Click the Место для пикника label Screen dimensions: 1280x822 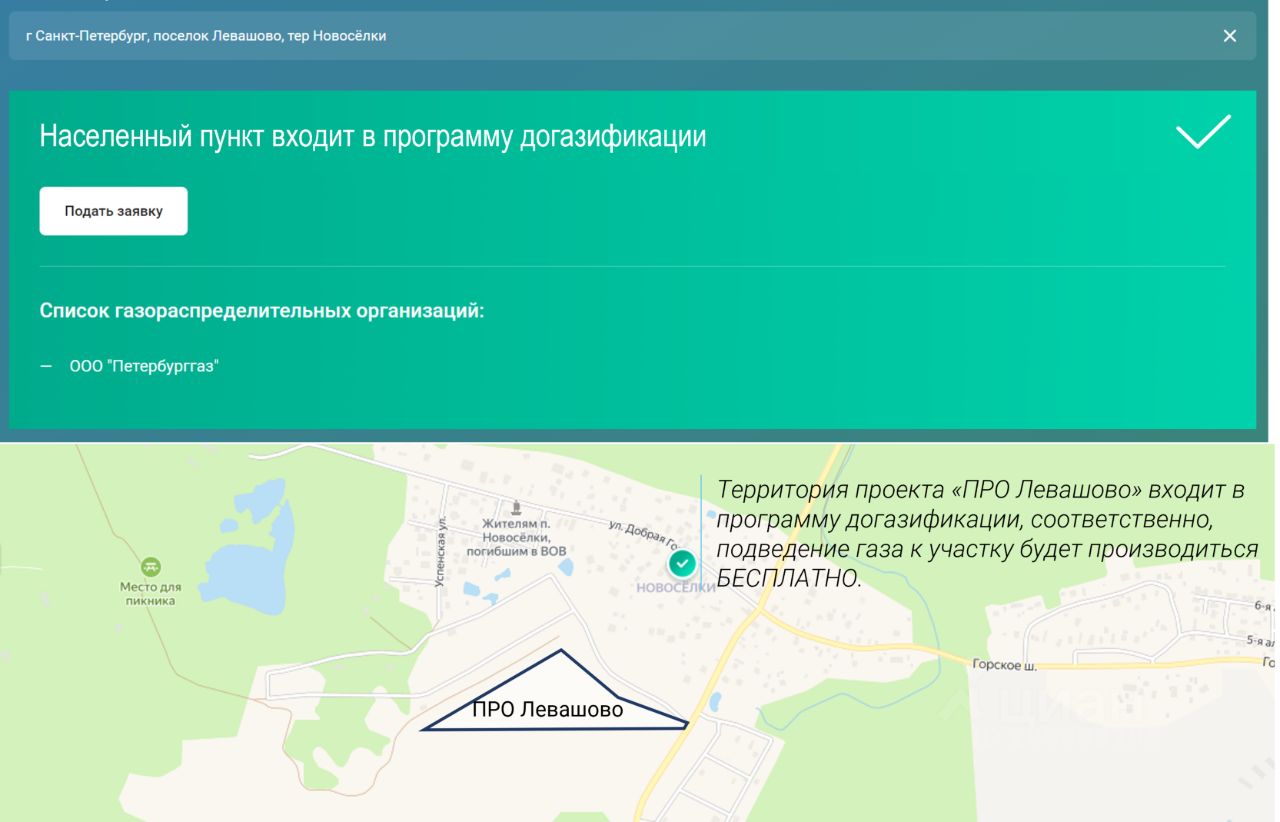point(150,594)
